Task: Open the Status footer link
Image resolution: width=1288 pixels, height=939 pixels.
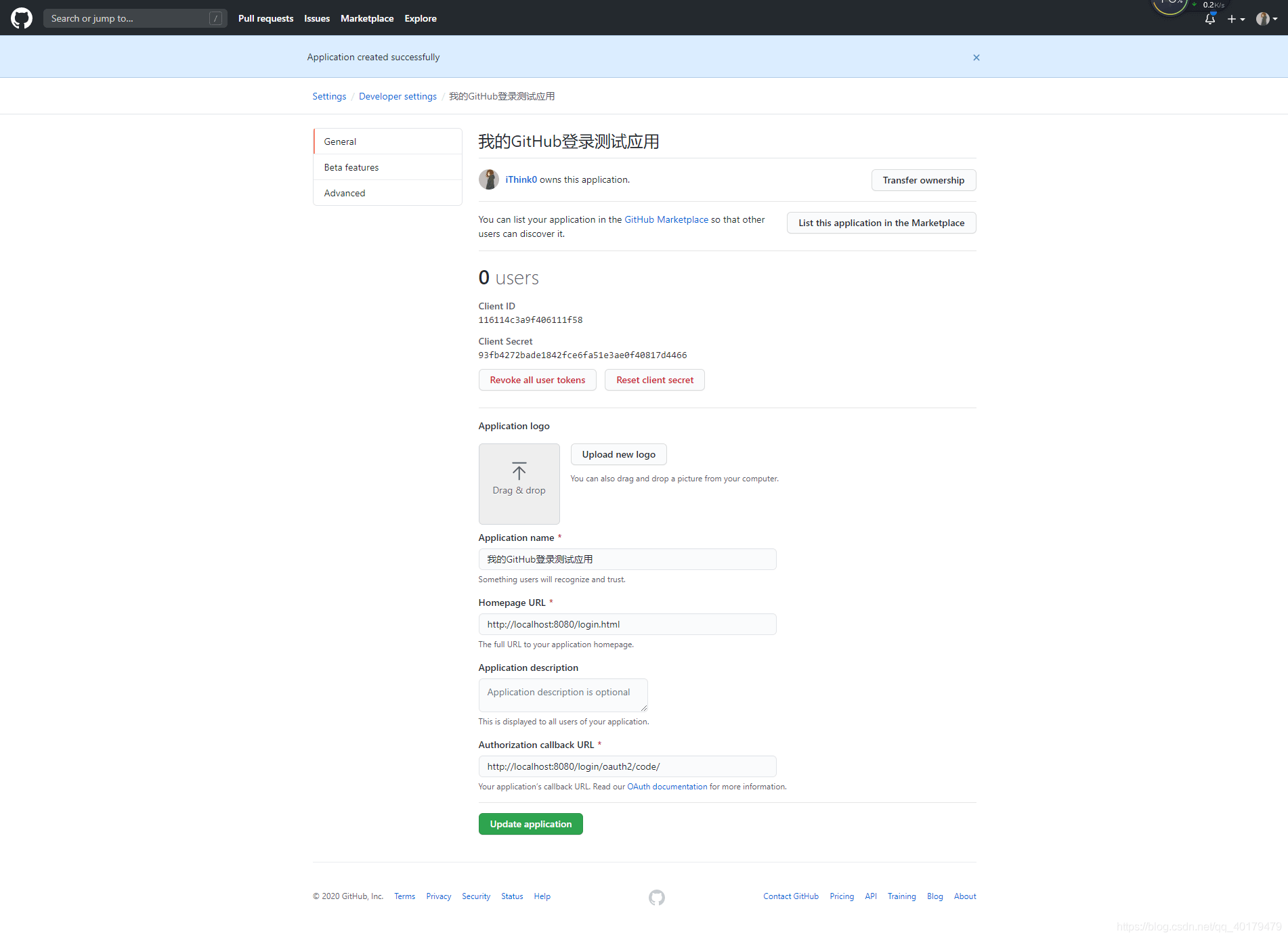Action: (512, 896)
